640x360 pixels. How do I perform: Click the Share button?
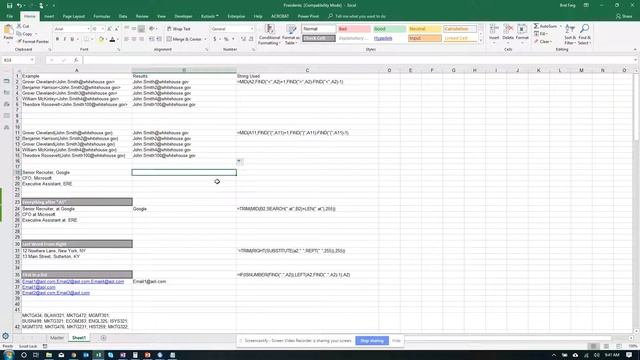[624, 16]
